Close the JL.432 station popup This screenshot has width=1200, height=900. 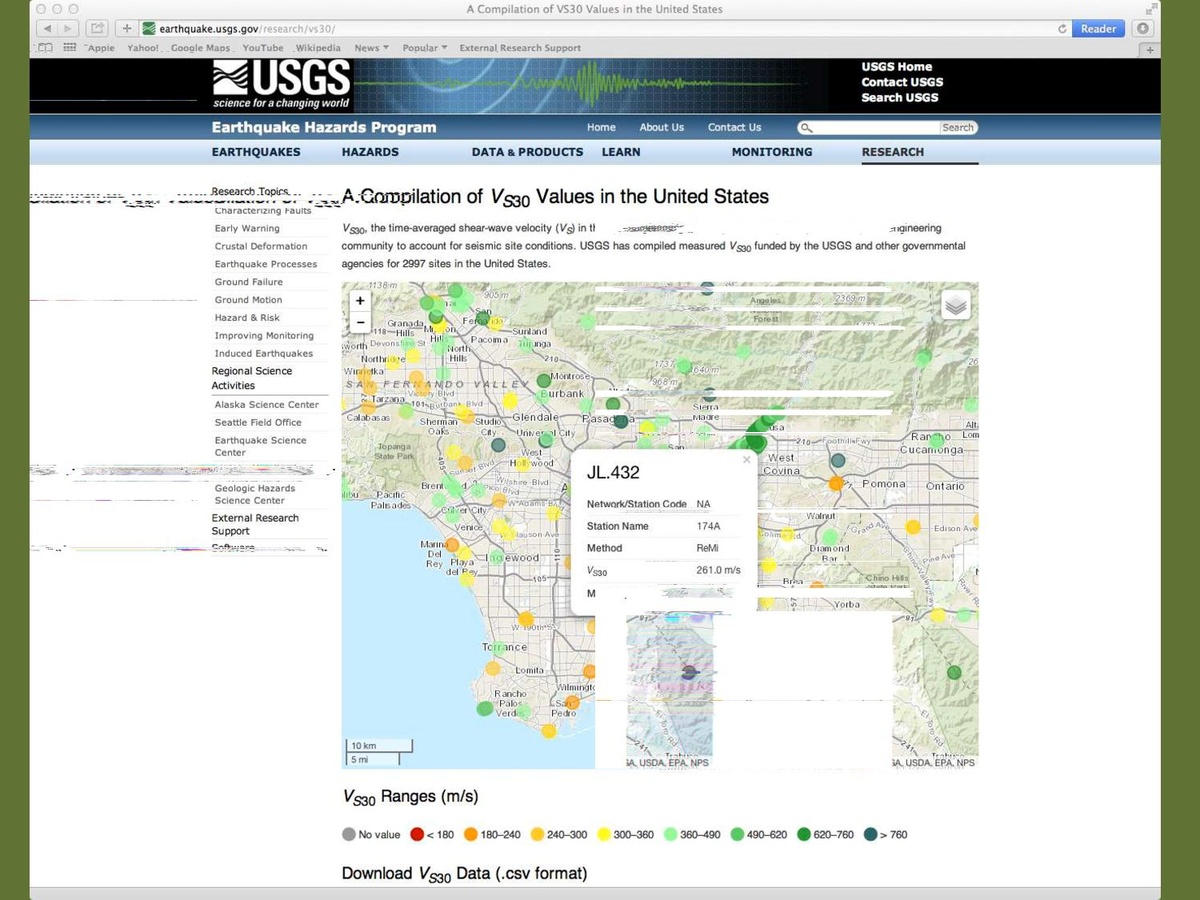tap(746, 460)
